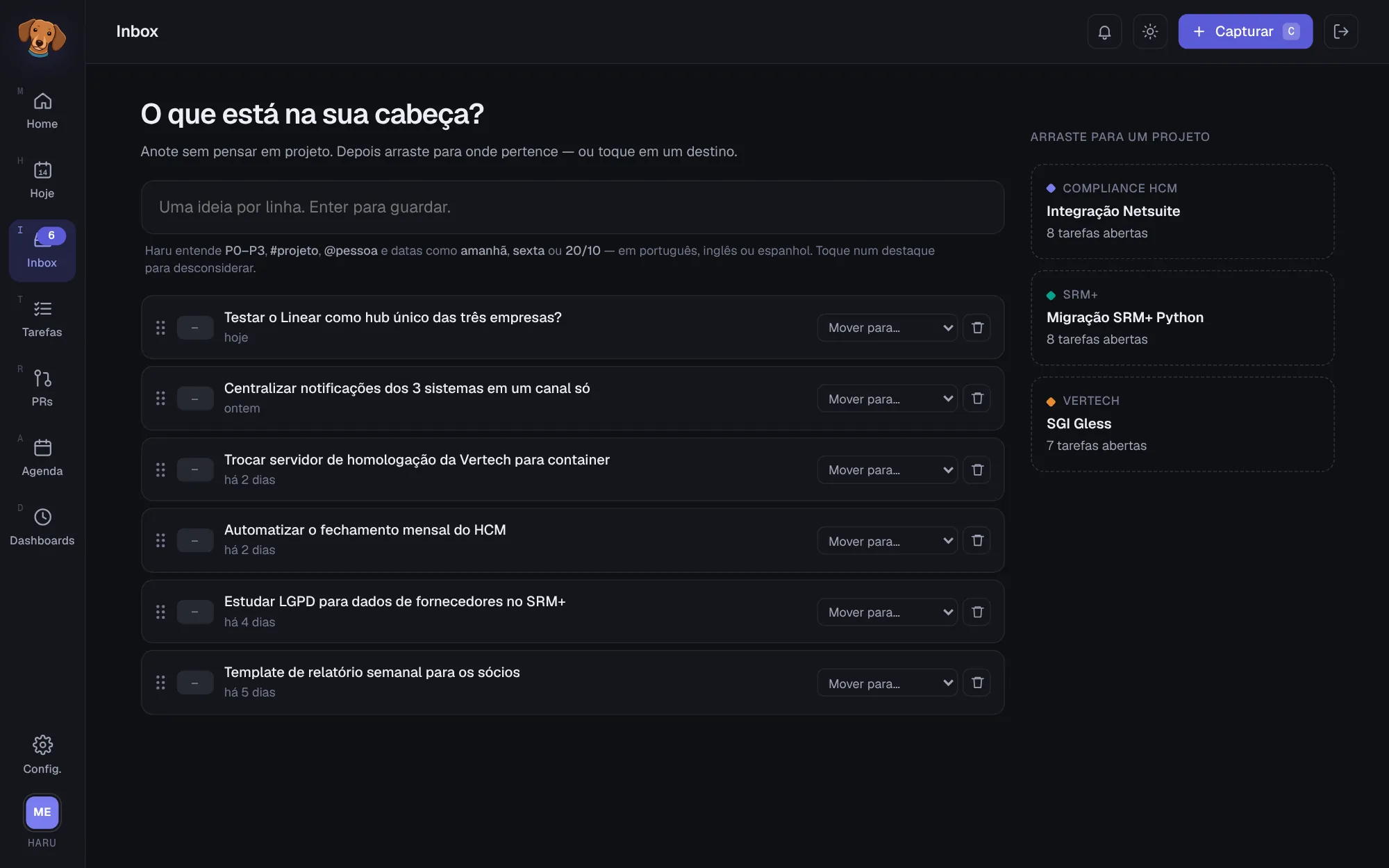
Task: Select Migração SRM+ Python project card
Action: coord(1183,318)
